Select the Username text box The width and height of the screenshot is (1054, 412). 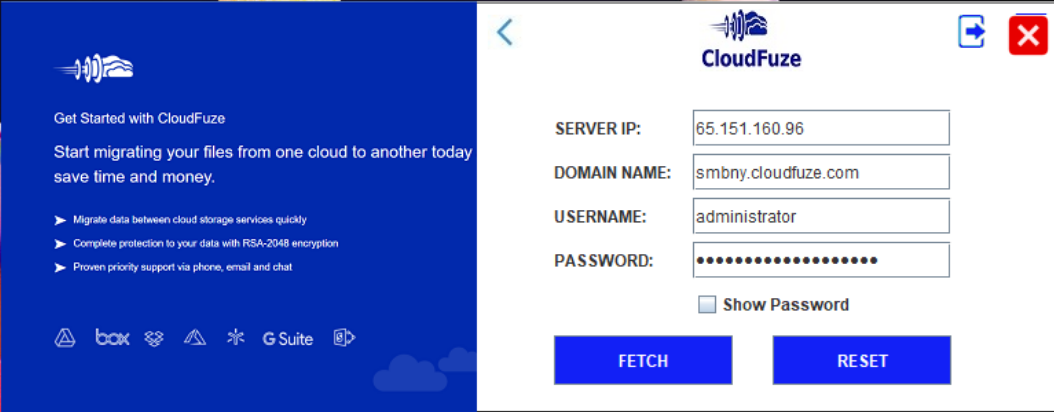coord(820,216)
